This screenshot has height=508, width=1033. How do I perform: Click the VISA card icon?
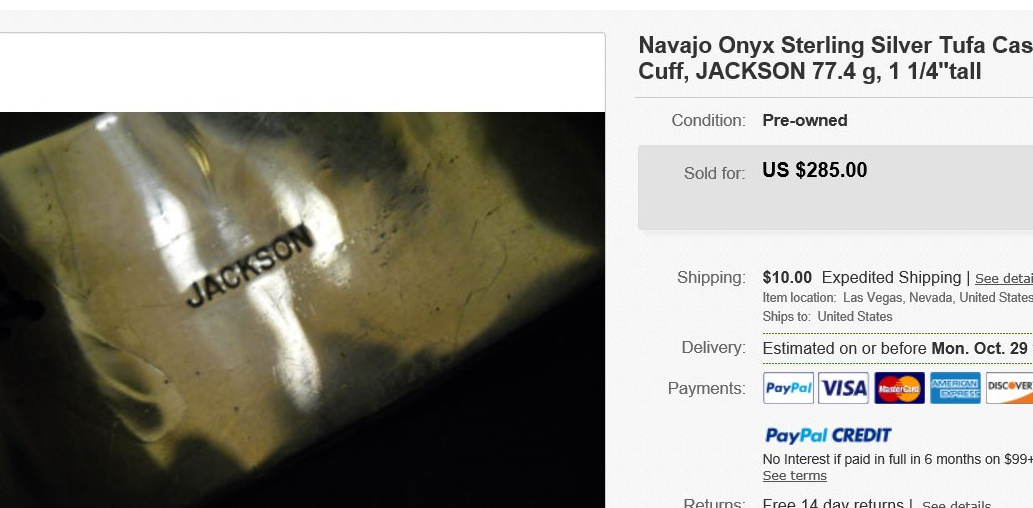[843, 388]
